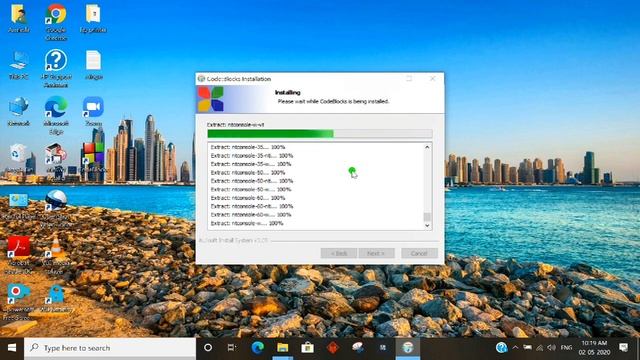Click the install log scrollbar thumb
The height and width of the screenshot is (360, 640).
coord(427,217)
